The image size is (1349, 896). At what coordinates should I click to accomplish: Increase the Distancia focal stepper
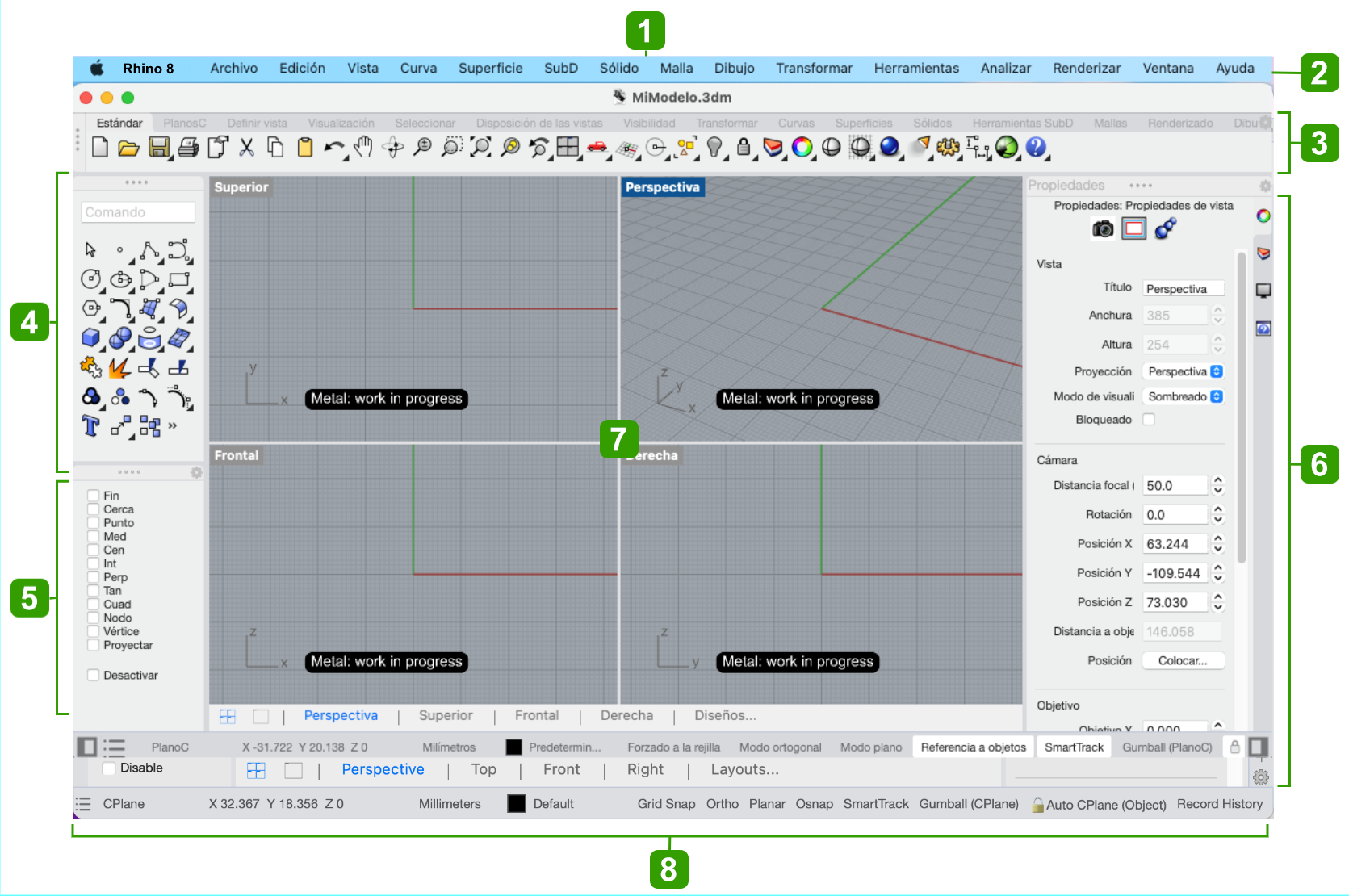click(1218, 481)
